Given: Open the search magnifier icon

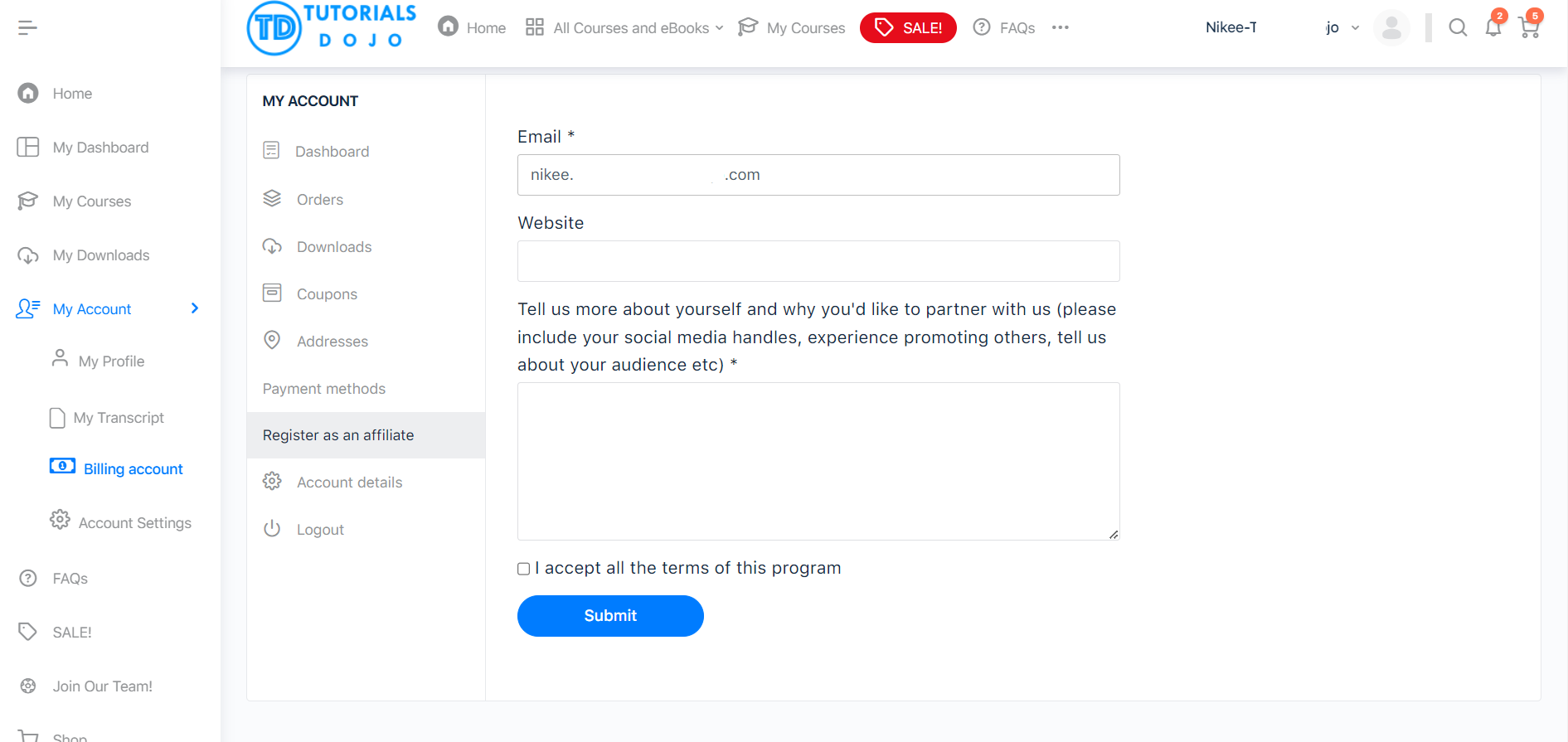Looking at the screenshot, I should (1458, 28).
